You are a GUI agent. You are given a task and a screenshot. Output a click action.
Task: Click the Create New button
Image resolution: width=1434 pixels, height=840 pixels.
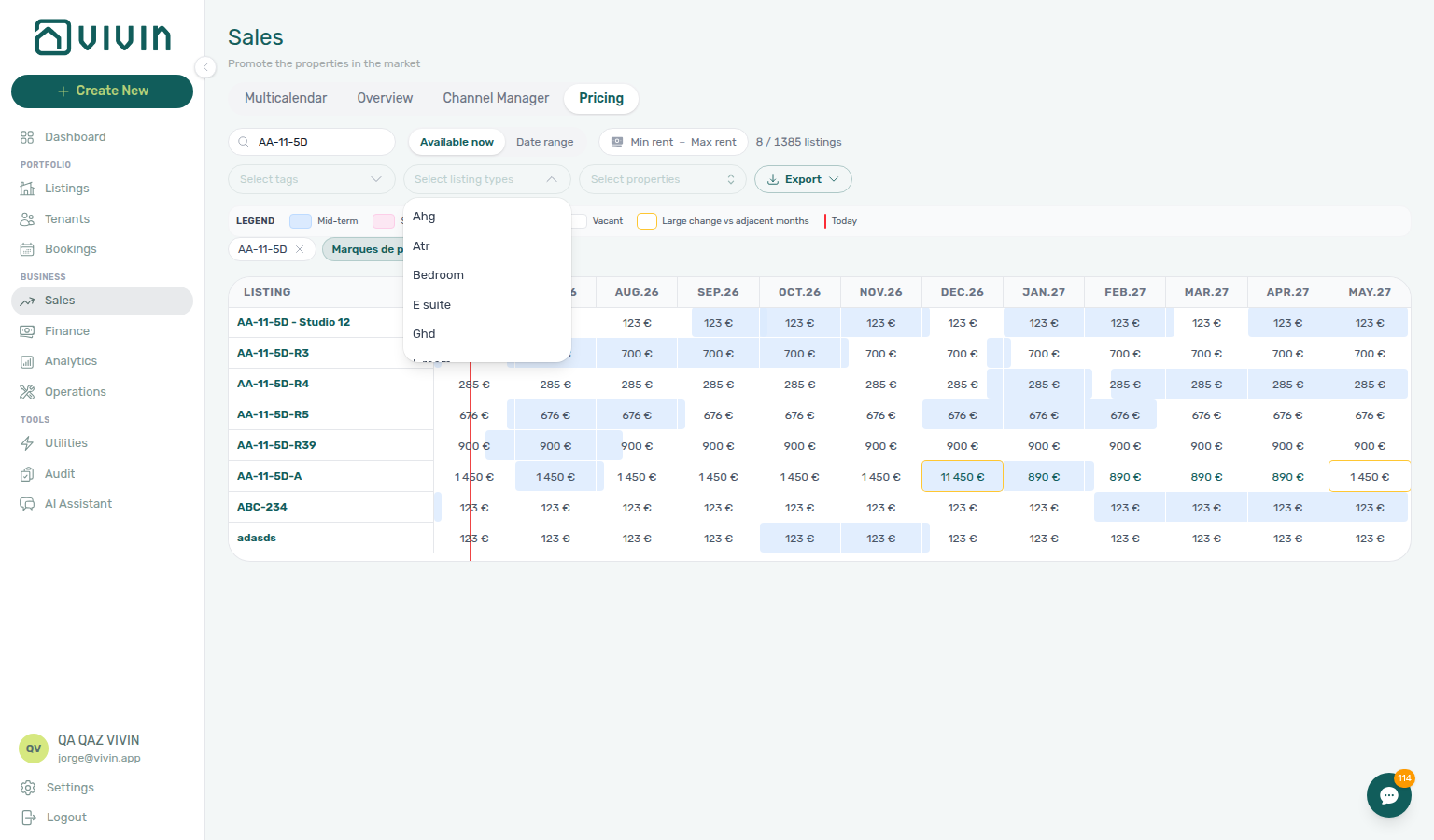pyautogui.click(x=102, y=91)
